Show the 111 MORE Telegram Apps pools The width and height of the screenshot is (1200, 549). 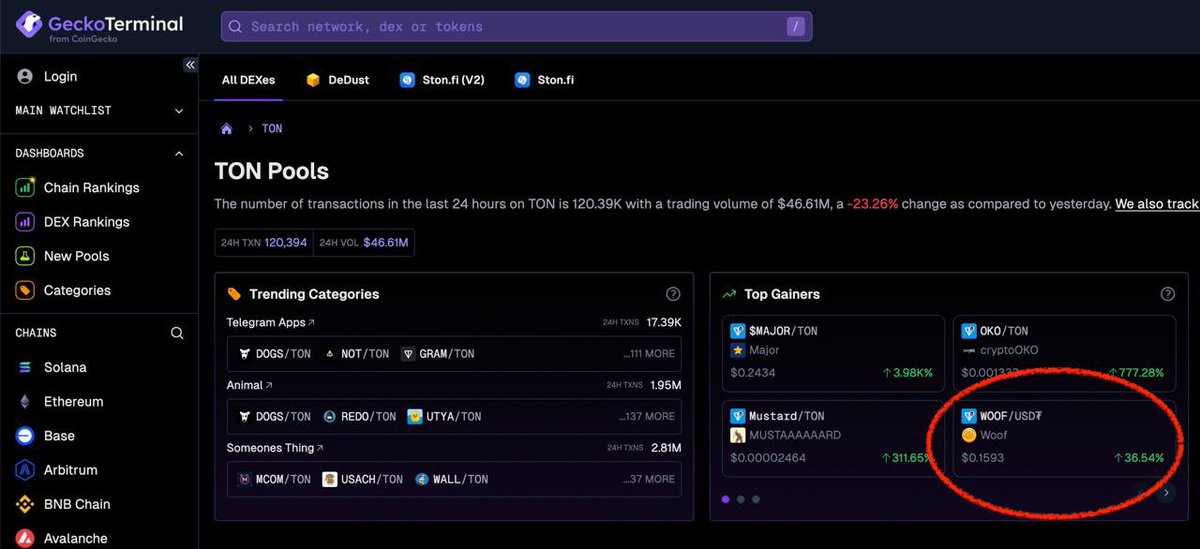pos(648,354)
